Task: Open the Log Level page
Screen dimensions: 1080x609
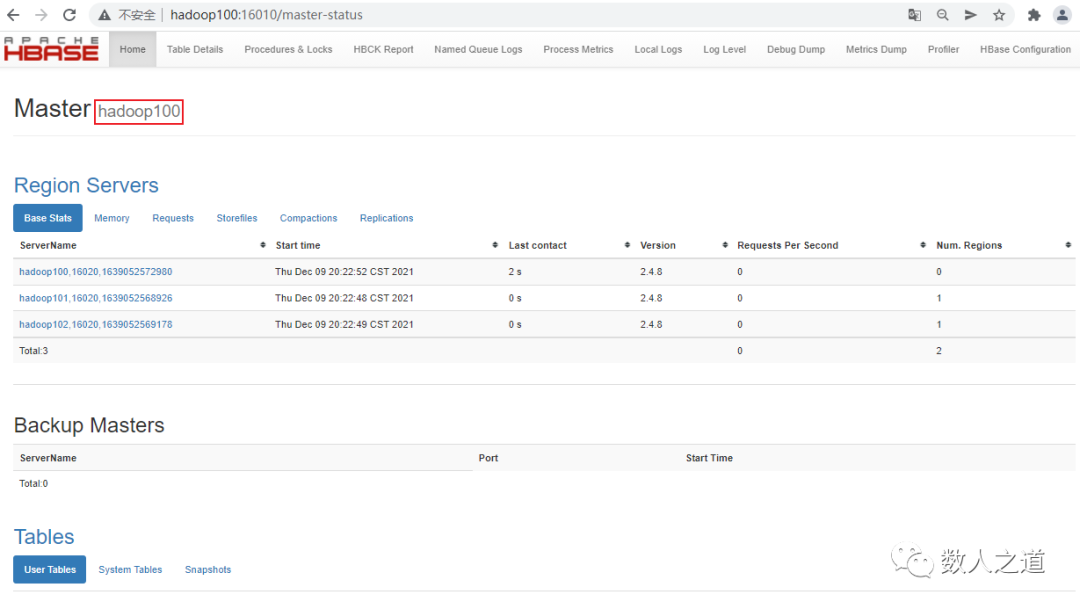Action: click(x=724, y=50)
